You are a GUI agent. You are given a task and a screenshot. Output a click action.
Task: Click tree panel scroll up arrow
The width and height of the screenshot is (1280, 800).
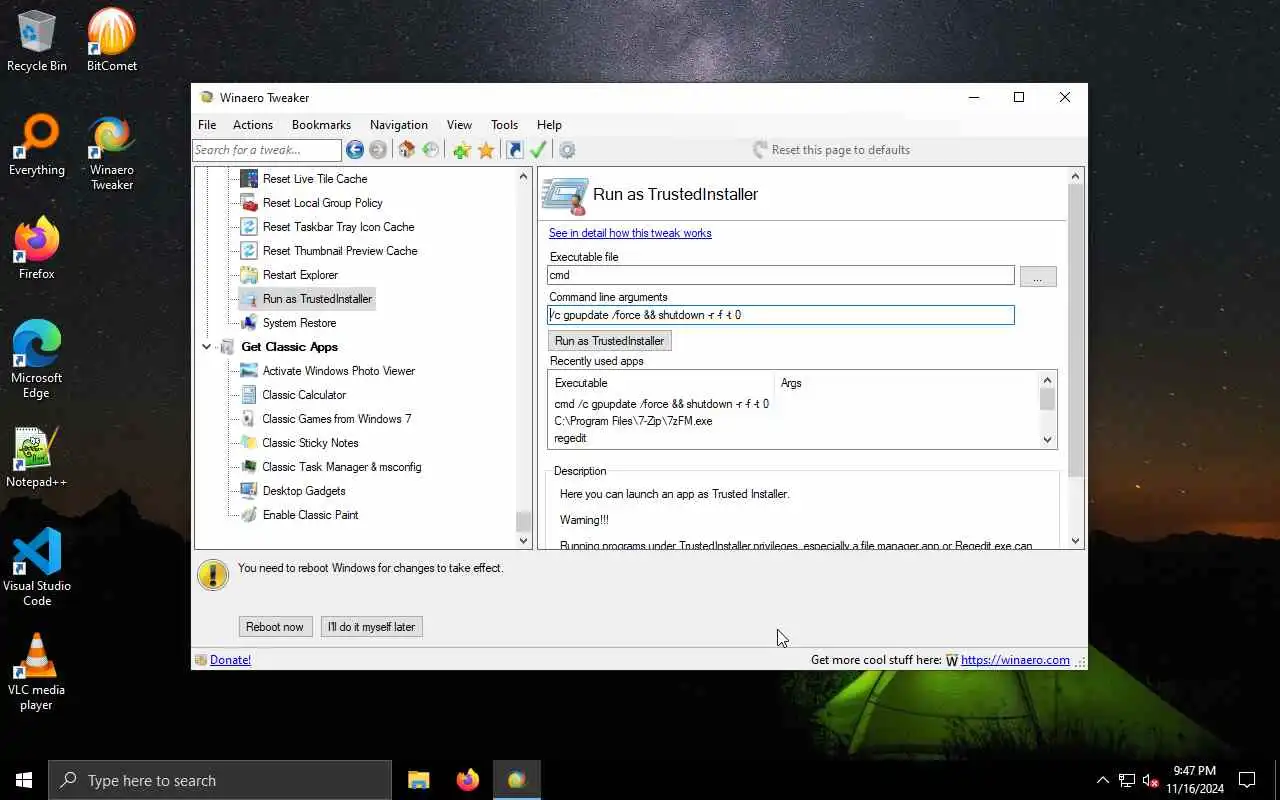click(x=524, y=176)
